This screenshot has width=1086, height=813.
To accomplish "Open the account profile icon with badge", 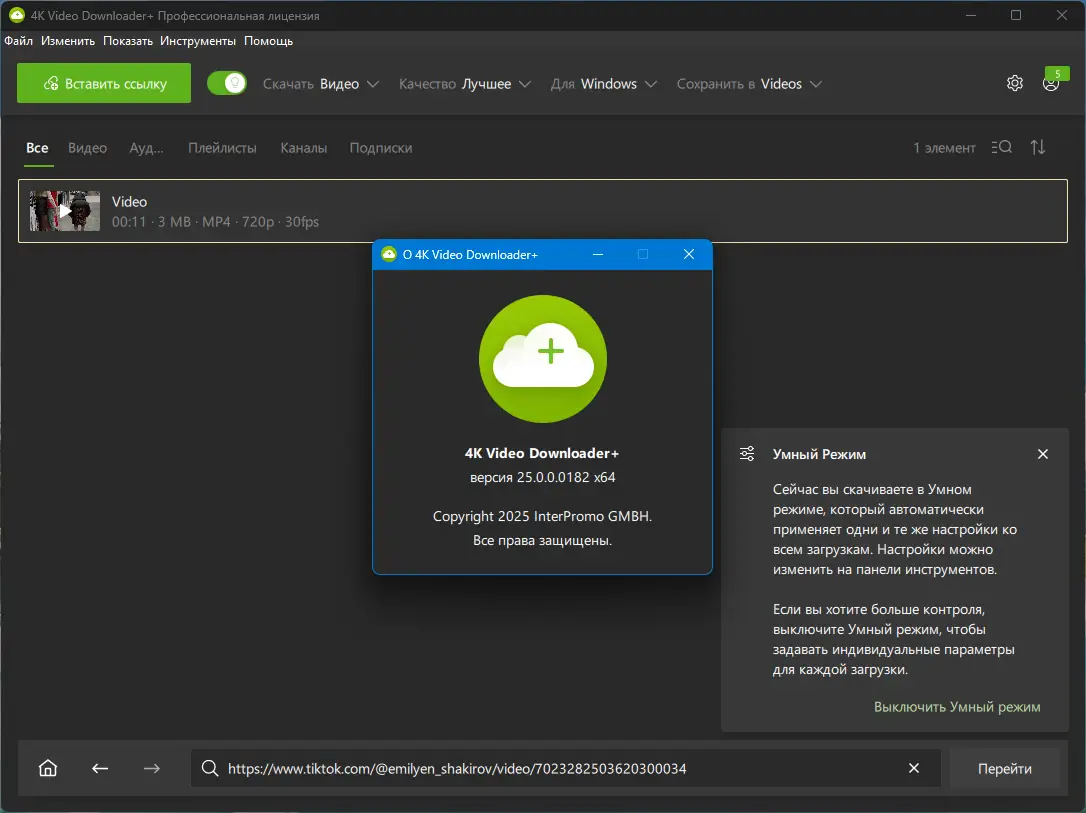I will [1051, 84].
